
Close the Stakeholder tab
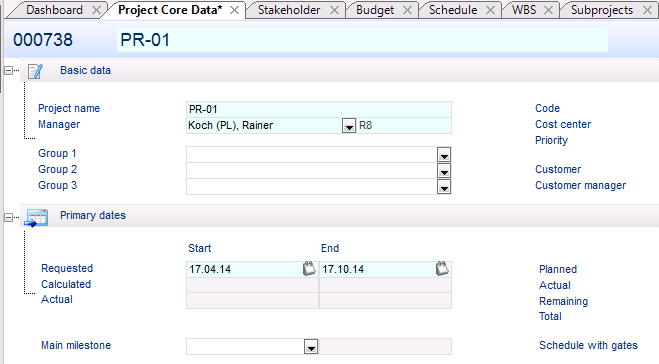coord(334,10)
